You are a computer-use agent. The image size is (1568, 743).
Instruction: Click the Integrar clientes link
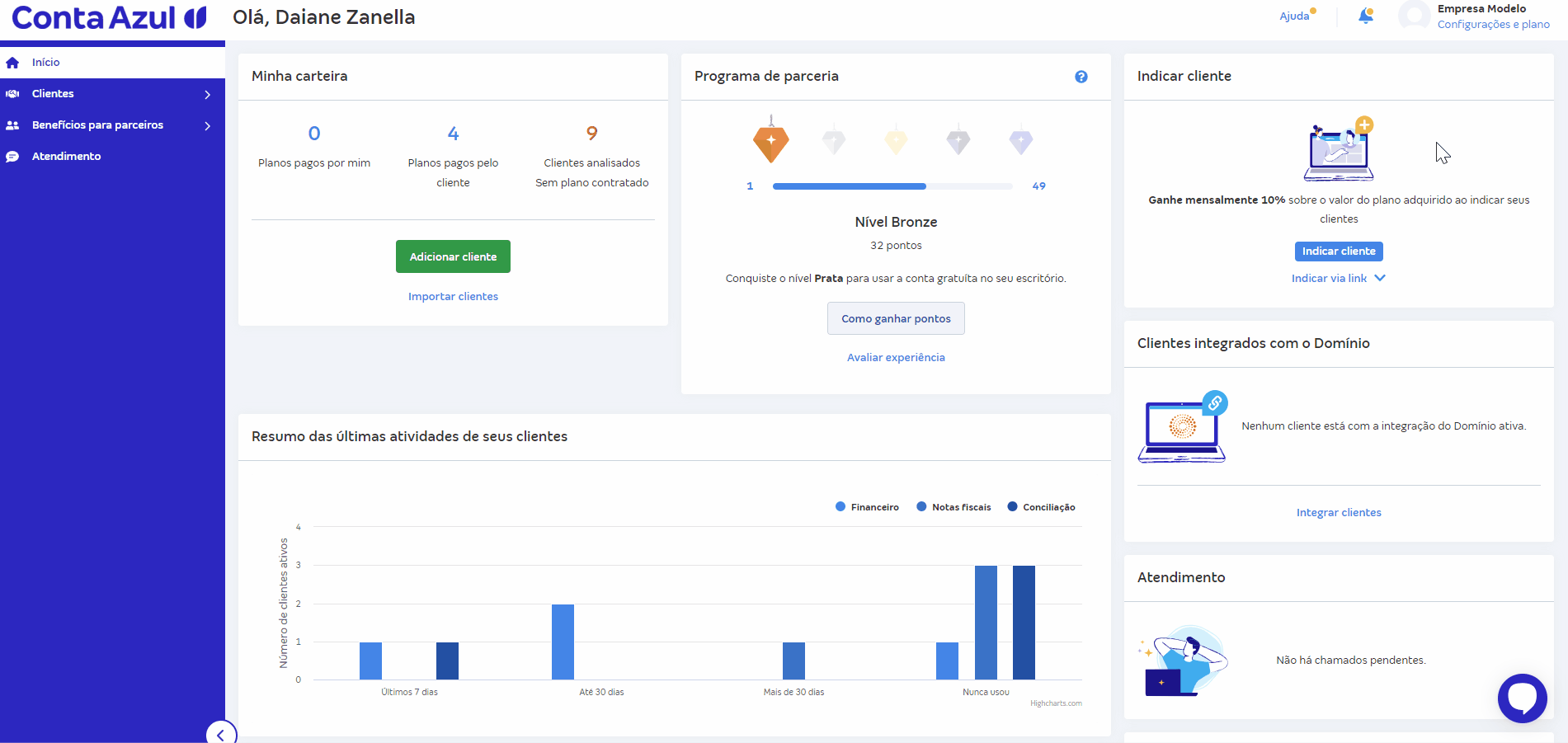pos(1339,513)
